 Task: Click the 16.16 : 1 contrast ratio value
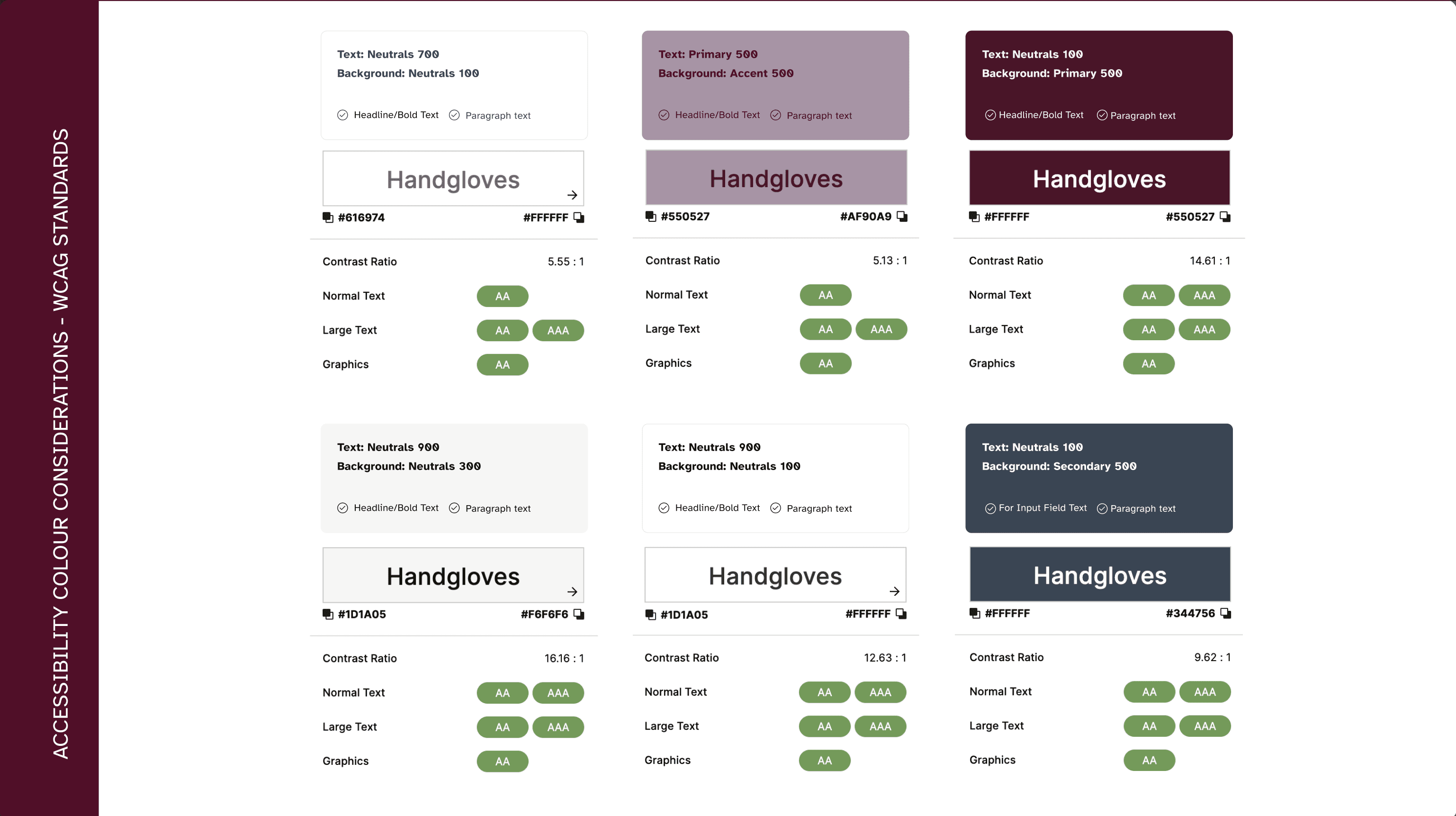tap(564, 659)
